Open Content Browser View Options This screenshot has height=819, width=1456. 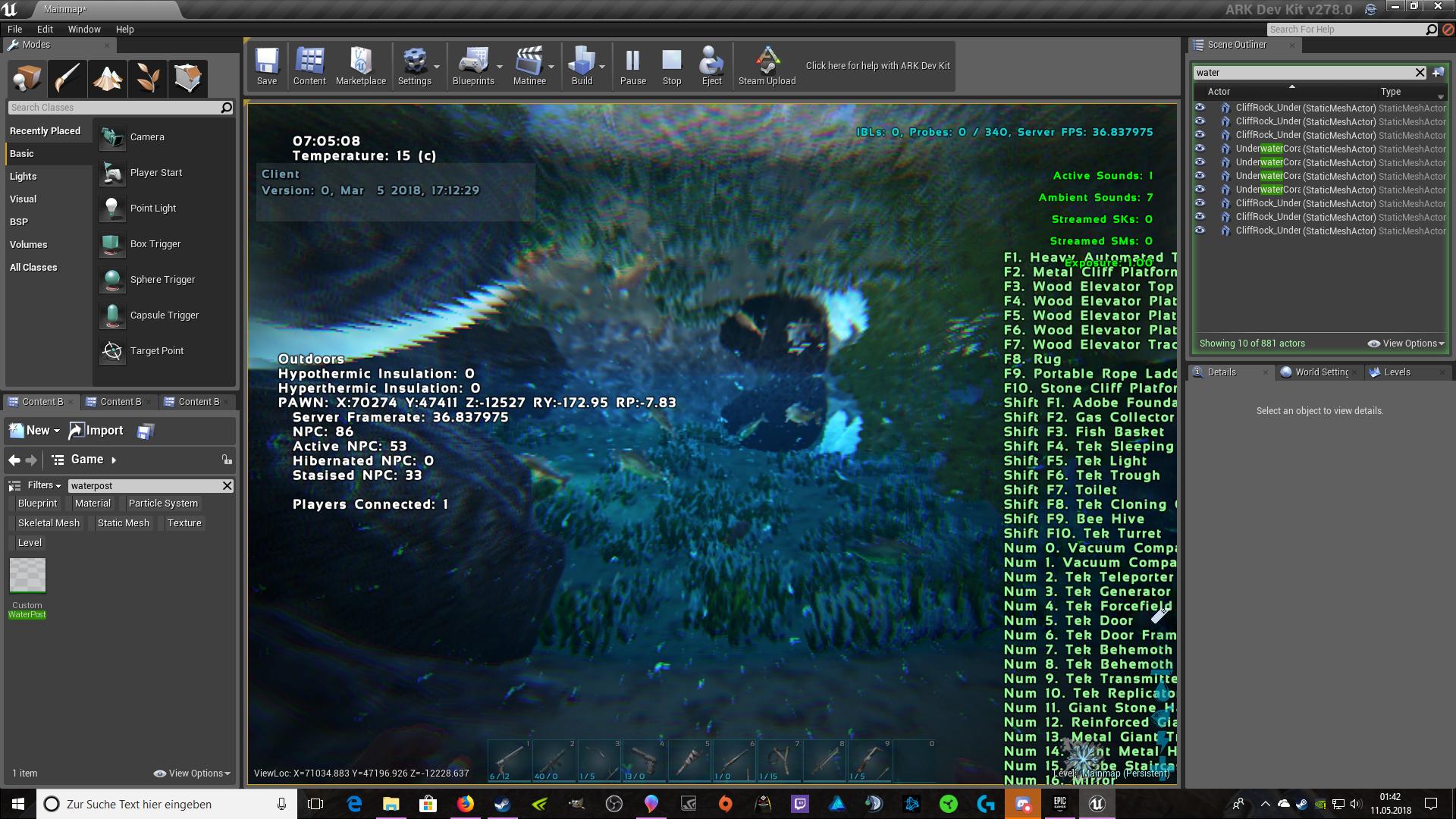pyautogui.click(x=192, y=773)
